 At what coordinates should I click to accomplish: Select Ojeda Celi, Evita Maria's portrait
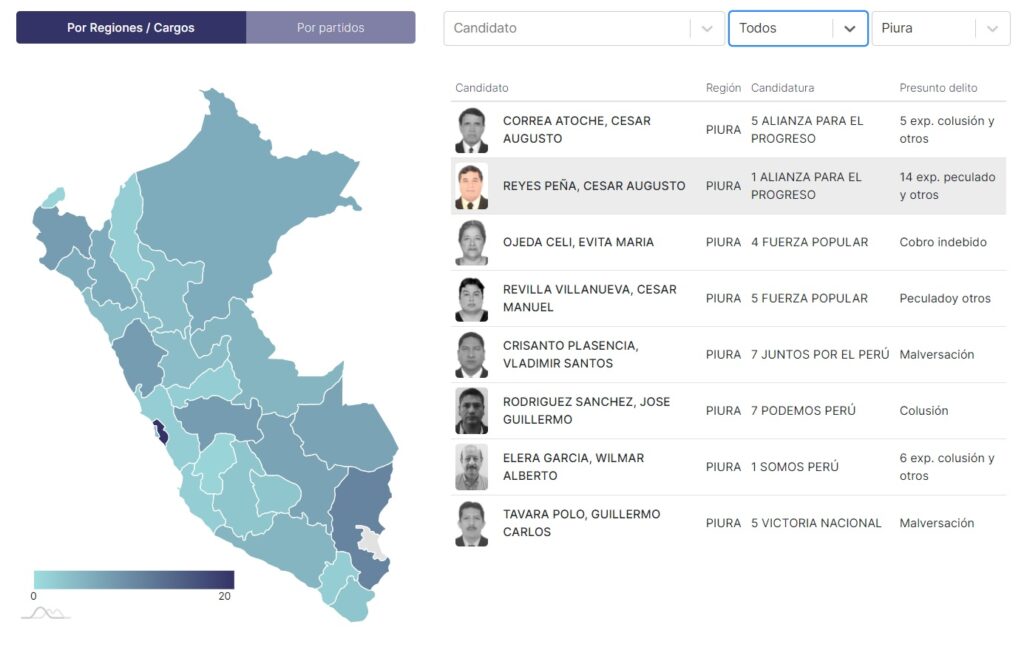pos(471,242)
